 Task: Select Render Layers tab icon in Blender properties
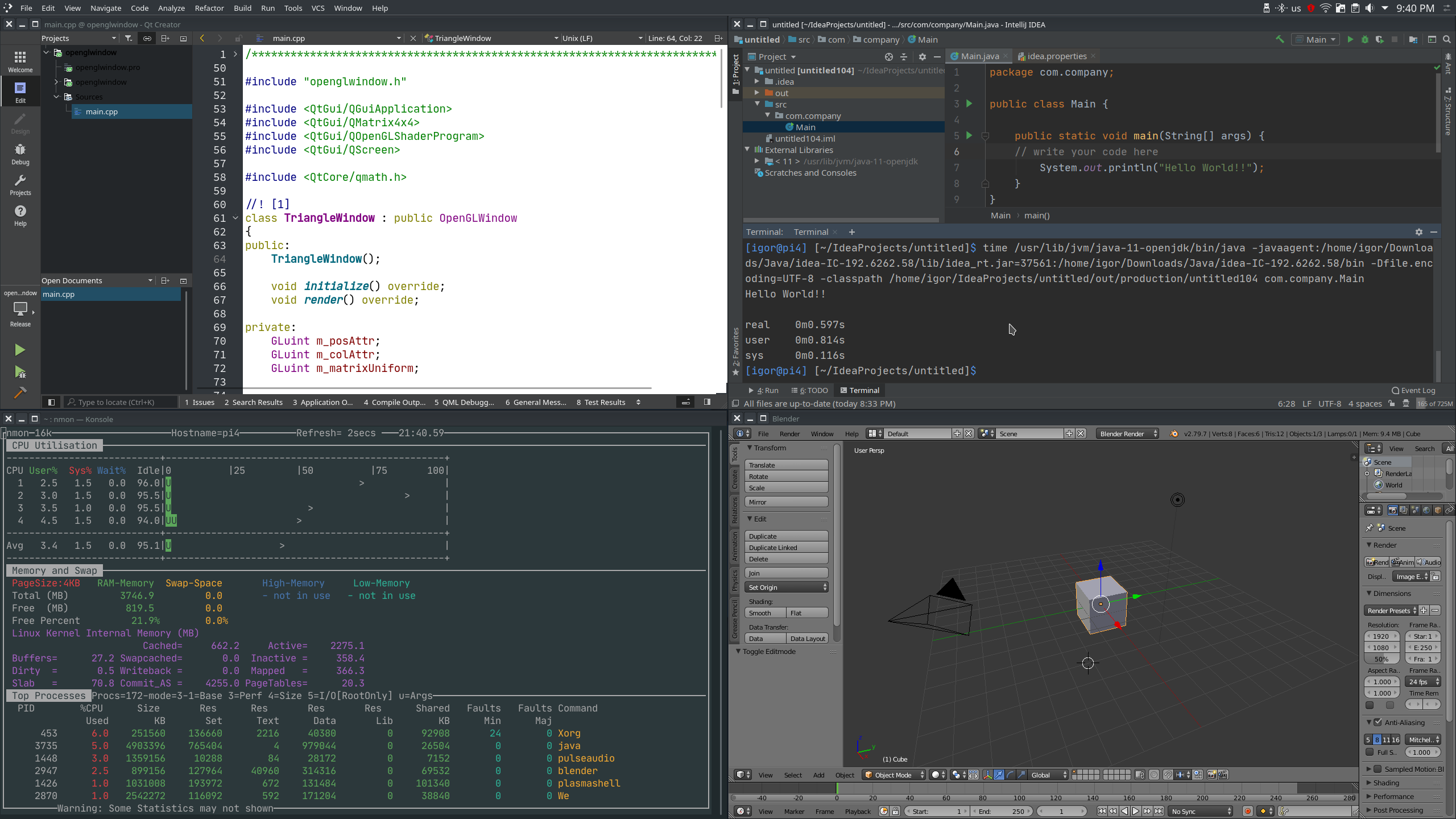pos(1404,510)
